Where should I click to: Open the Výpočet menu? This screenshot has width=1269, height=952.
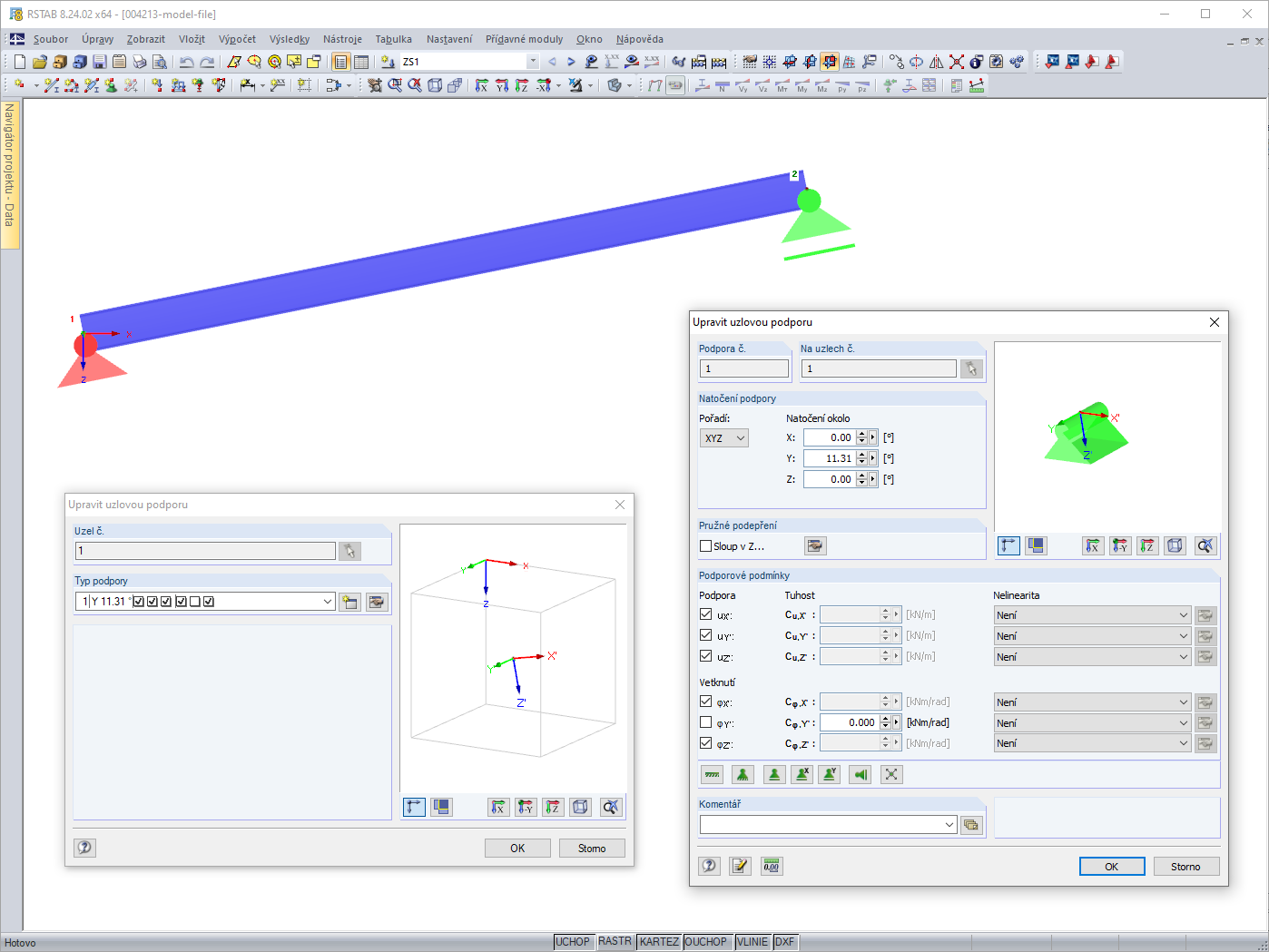coord(237,39)
